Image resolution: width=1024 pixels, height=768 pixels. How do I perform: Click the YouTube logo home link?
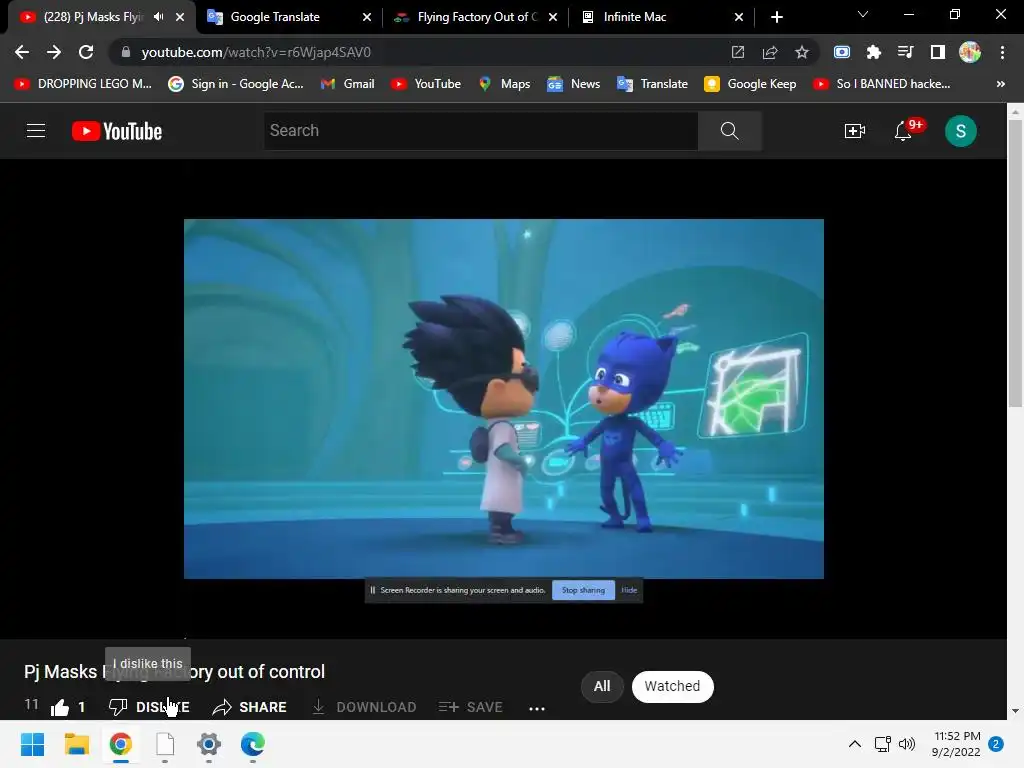click(117, 131)
